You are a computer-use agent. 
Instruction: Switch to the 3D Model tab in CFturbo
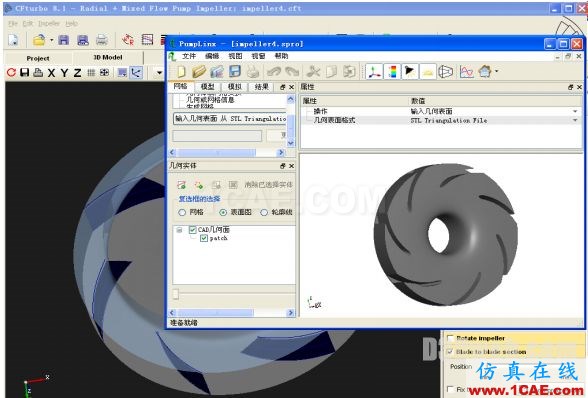[108, 57]
